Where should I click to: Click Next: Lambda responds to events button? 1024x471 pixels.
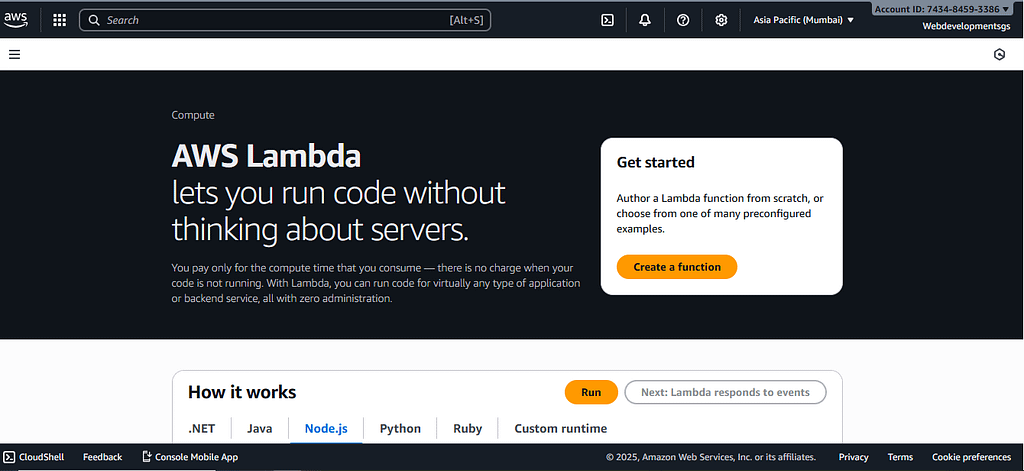[726, 393]
